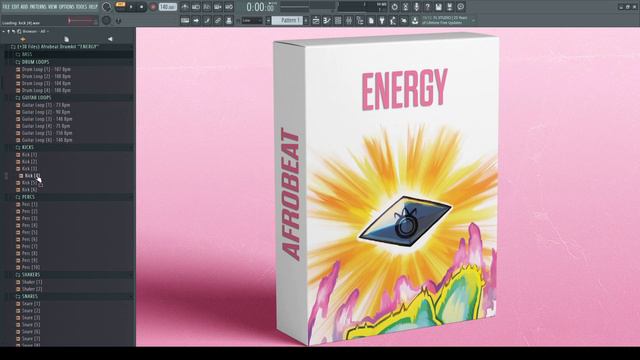640x360 pixels.
Task: Click the one-click audio recording microphone
Action: [x=416, y=7]
